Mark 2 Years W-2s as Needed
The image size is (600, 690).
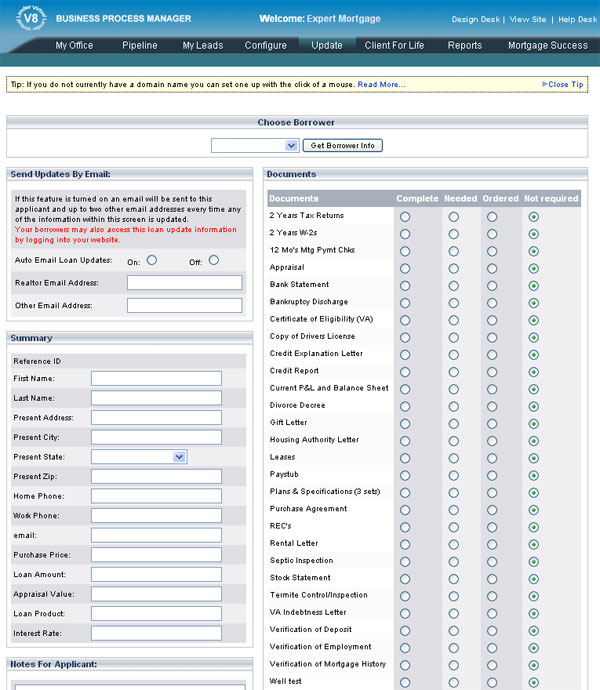click(x=453, y=234)
